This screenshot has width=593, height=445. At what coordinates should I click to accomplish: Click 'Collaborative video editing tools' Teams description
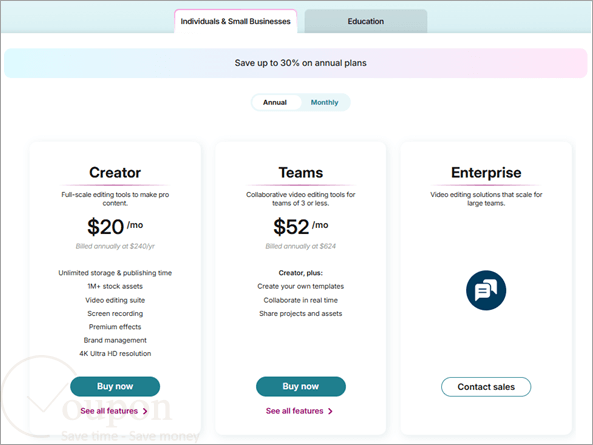coord(301,199)
